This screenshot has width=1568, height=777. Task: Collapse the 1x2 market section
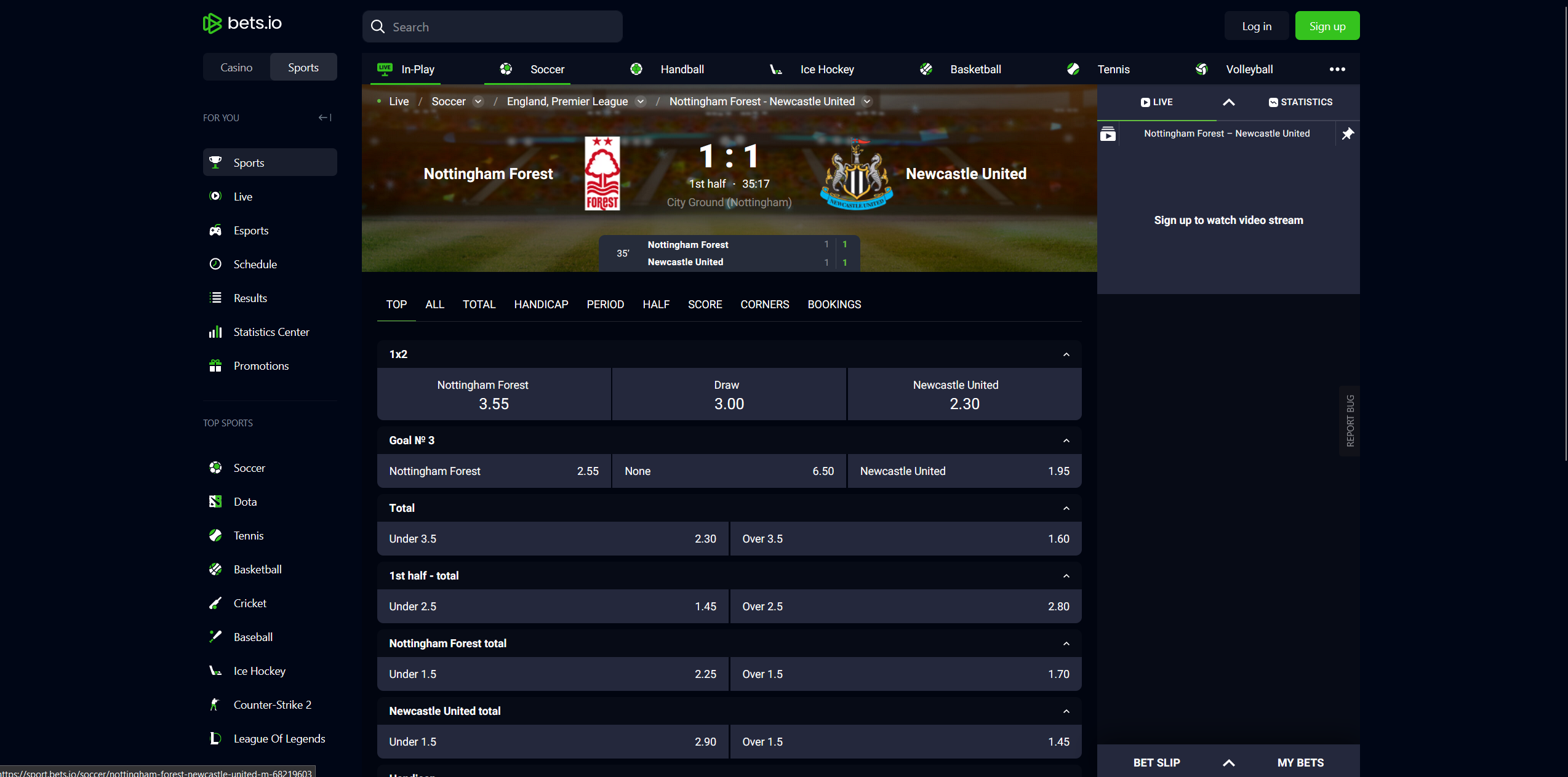pyautogui.click(x=1066, y=354)
